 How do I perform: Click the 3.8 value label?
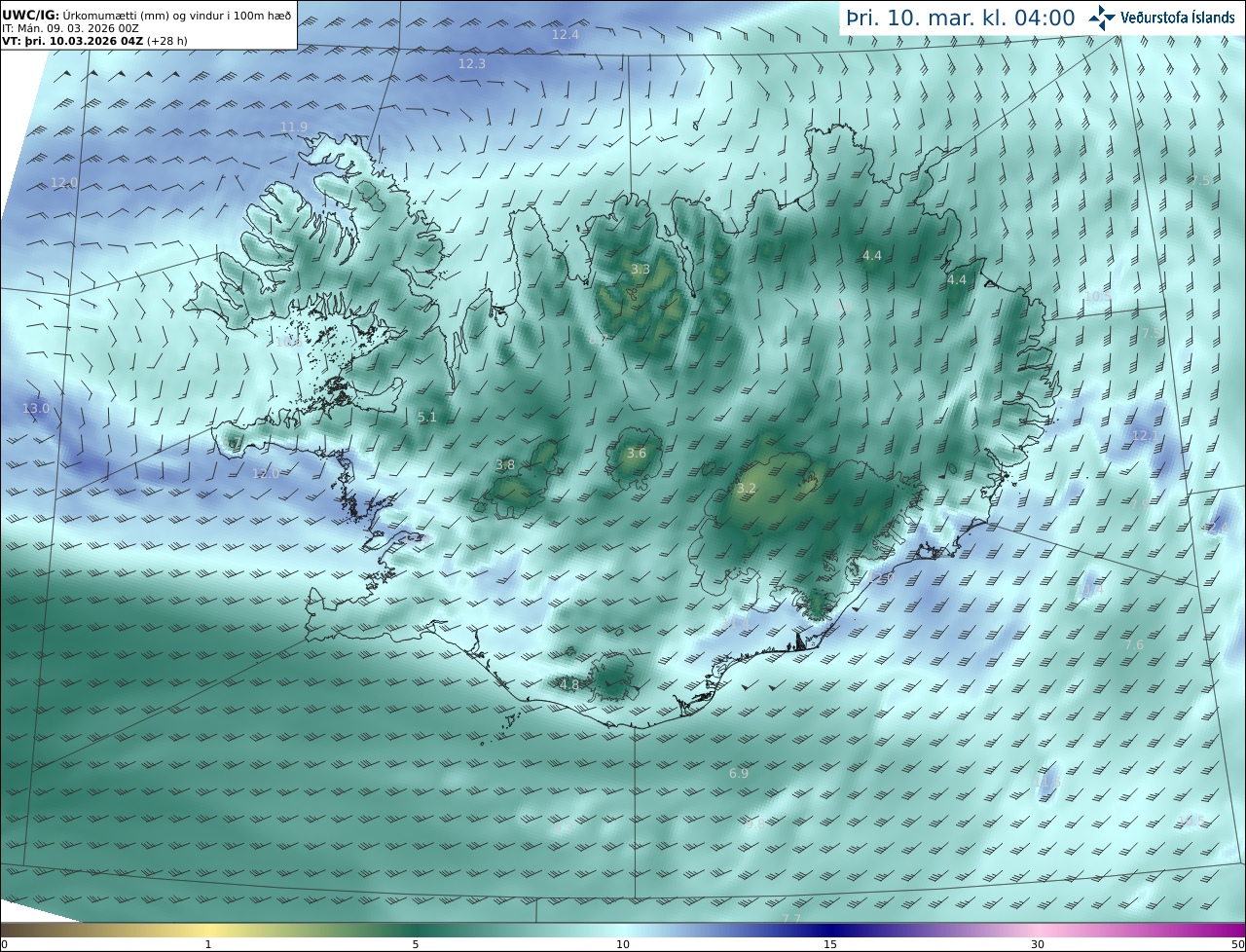tap(505, 465)
